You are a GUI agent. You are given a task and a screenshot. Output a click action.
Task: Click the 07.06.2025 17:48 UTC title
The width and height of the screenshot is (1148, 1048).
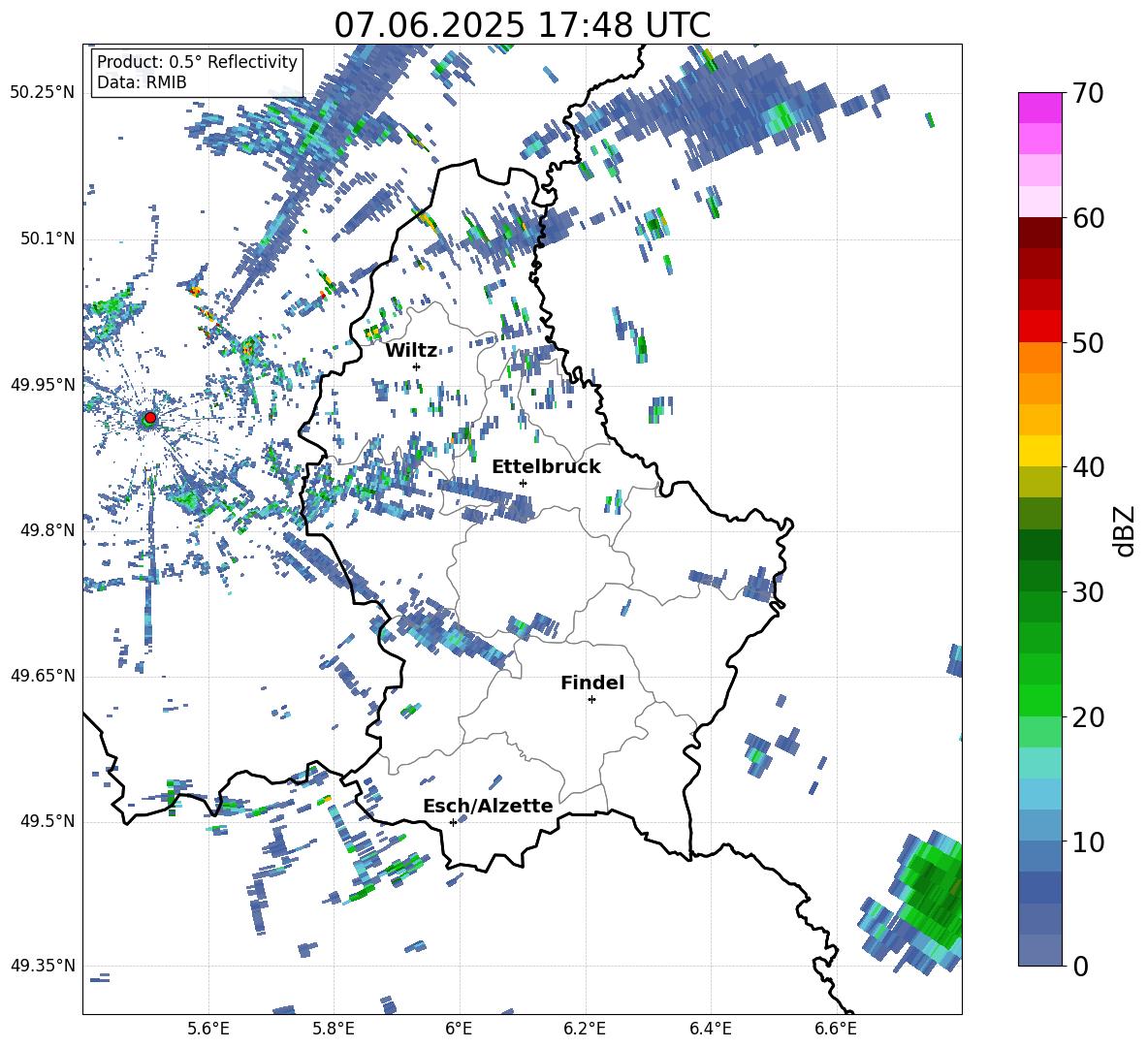(x=522, y=25)
